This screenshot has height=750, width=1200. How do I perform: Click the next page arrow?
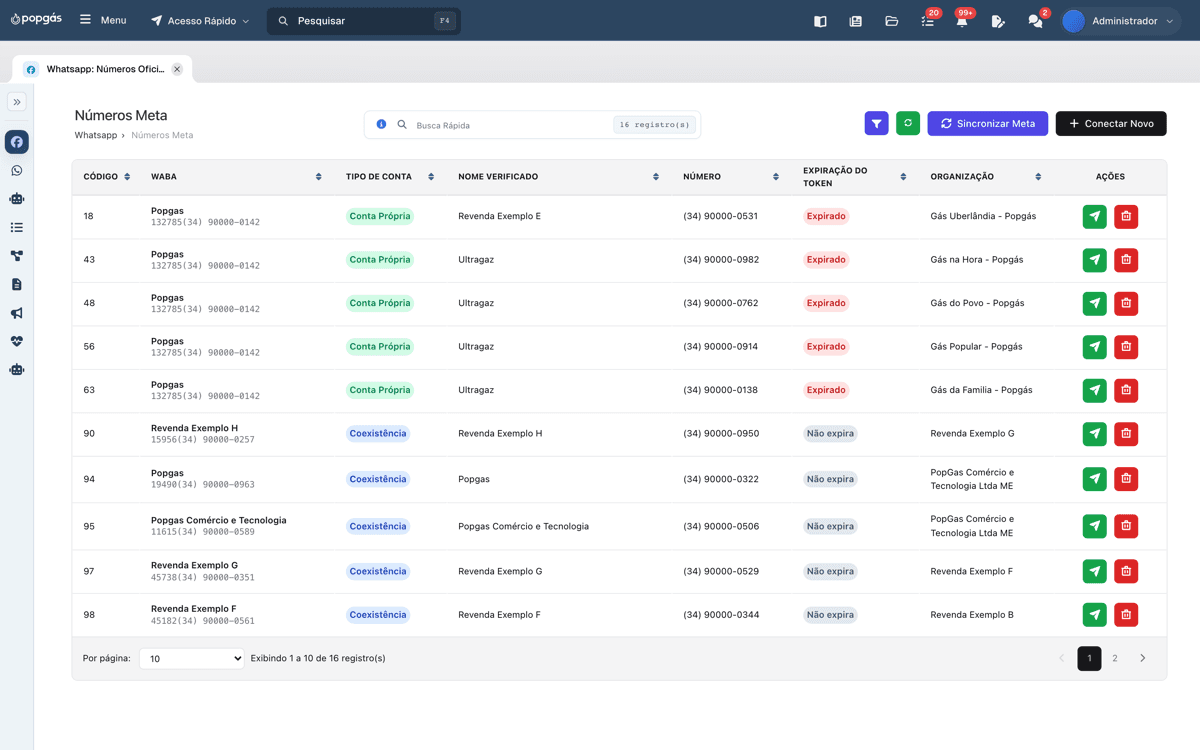(x=1142, y=658)
